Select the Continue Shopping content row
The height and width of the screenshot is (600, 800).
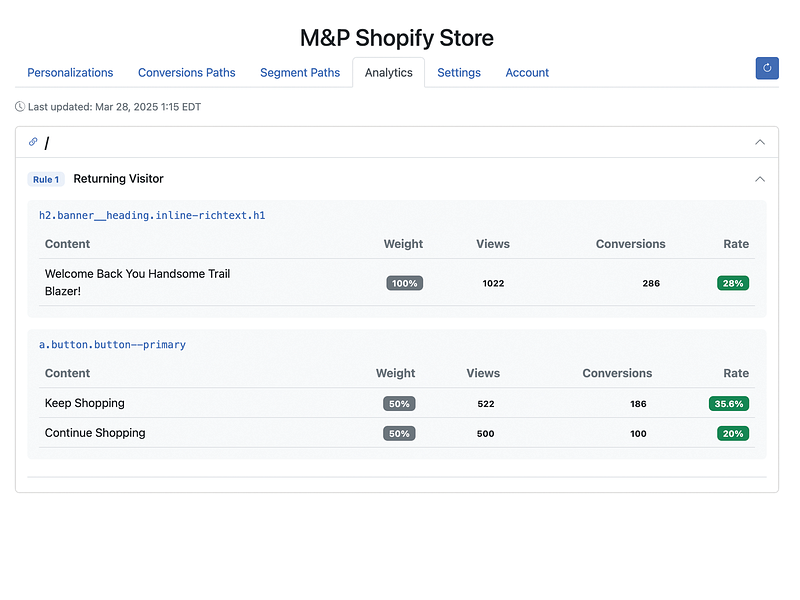[397, 433]
